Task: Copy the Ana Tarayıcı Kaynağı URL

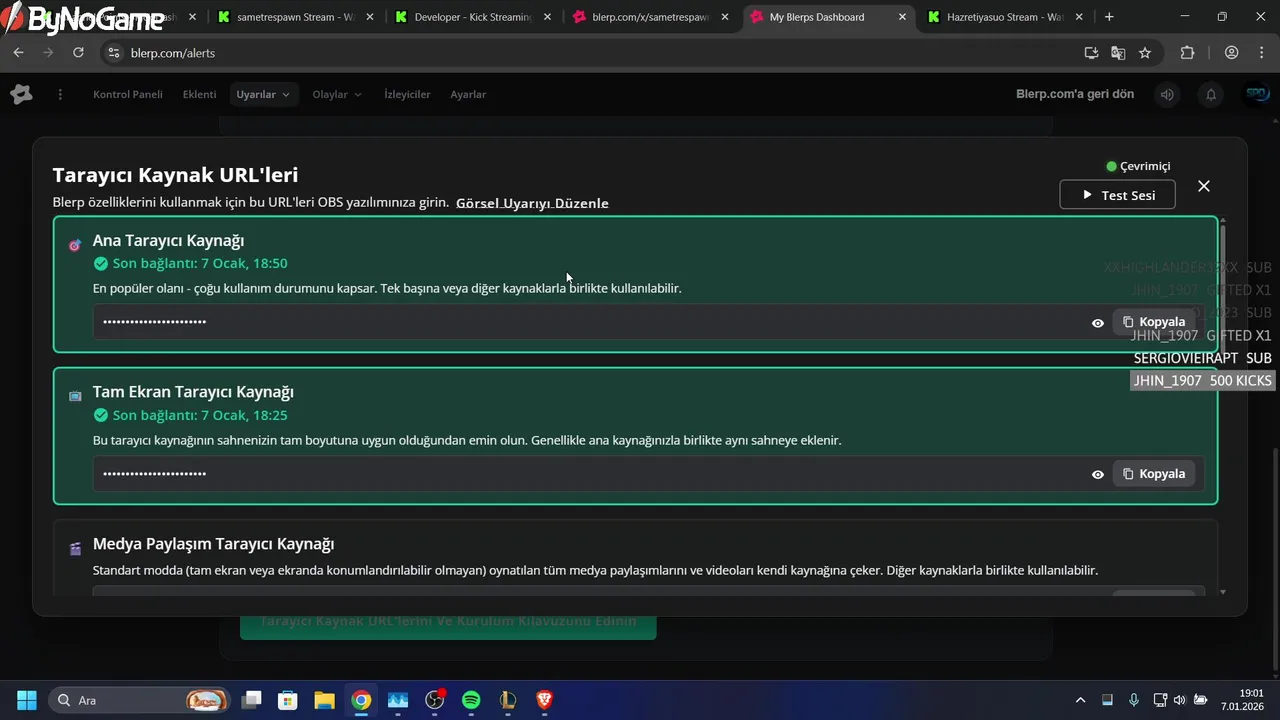Action: [x=1154, y=322]
